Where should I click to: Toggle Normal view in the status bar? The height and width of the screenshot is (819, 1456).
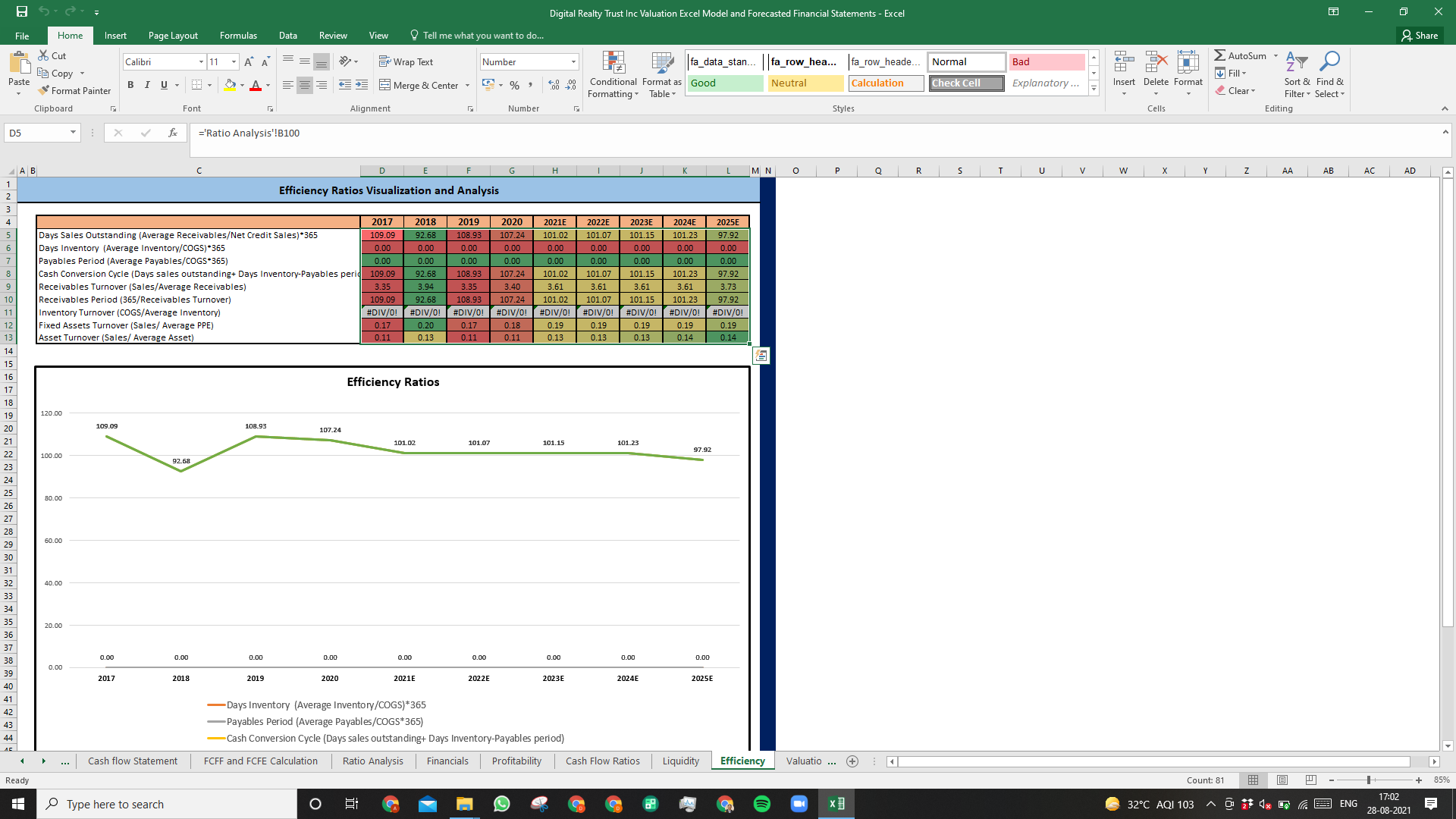pyautogui.click(x=1254, y=780)
